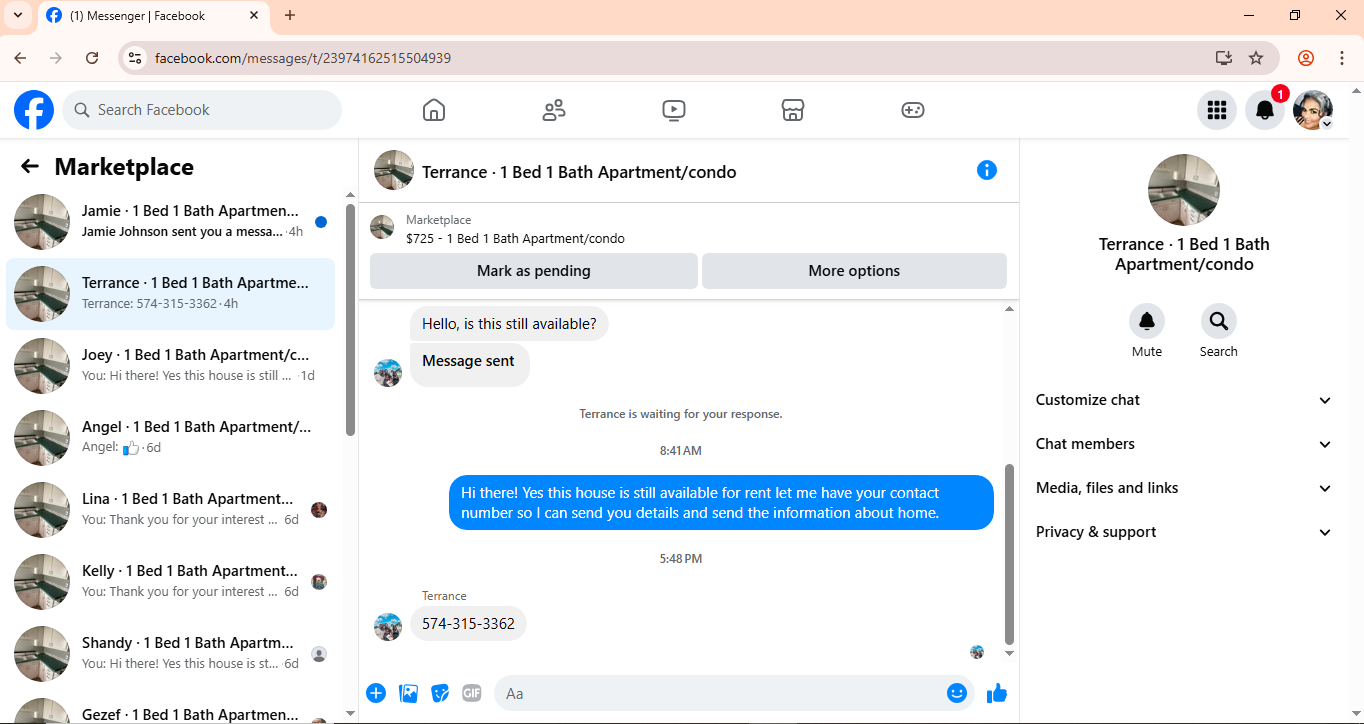Click Terrance's avatar beside the phone number
This screenshot has width=1364, height=724.
click(x=388, y=627)
